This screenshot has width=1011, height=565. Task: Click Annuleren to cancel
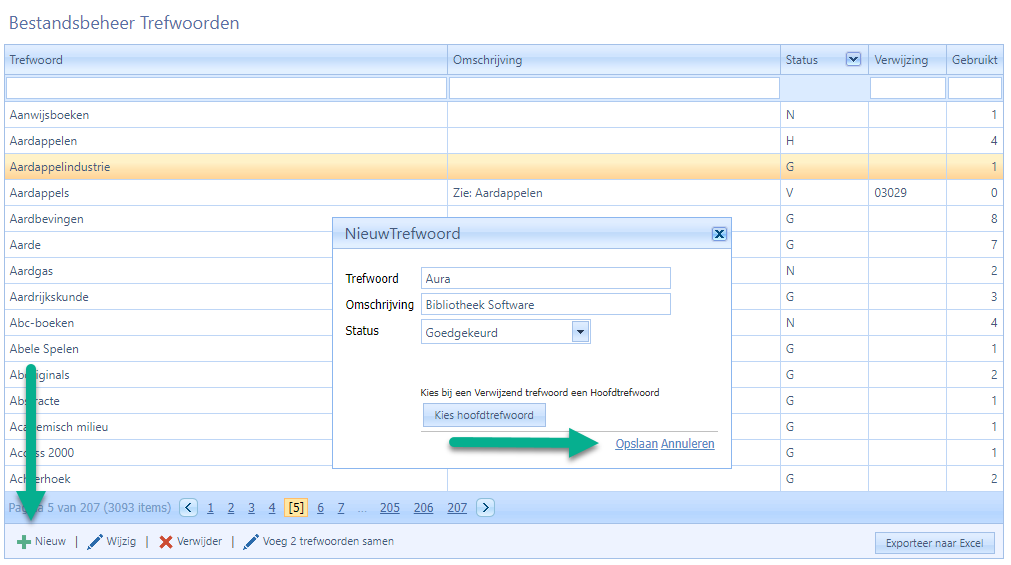(688, 444)
